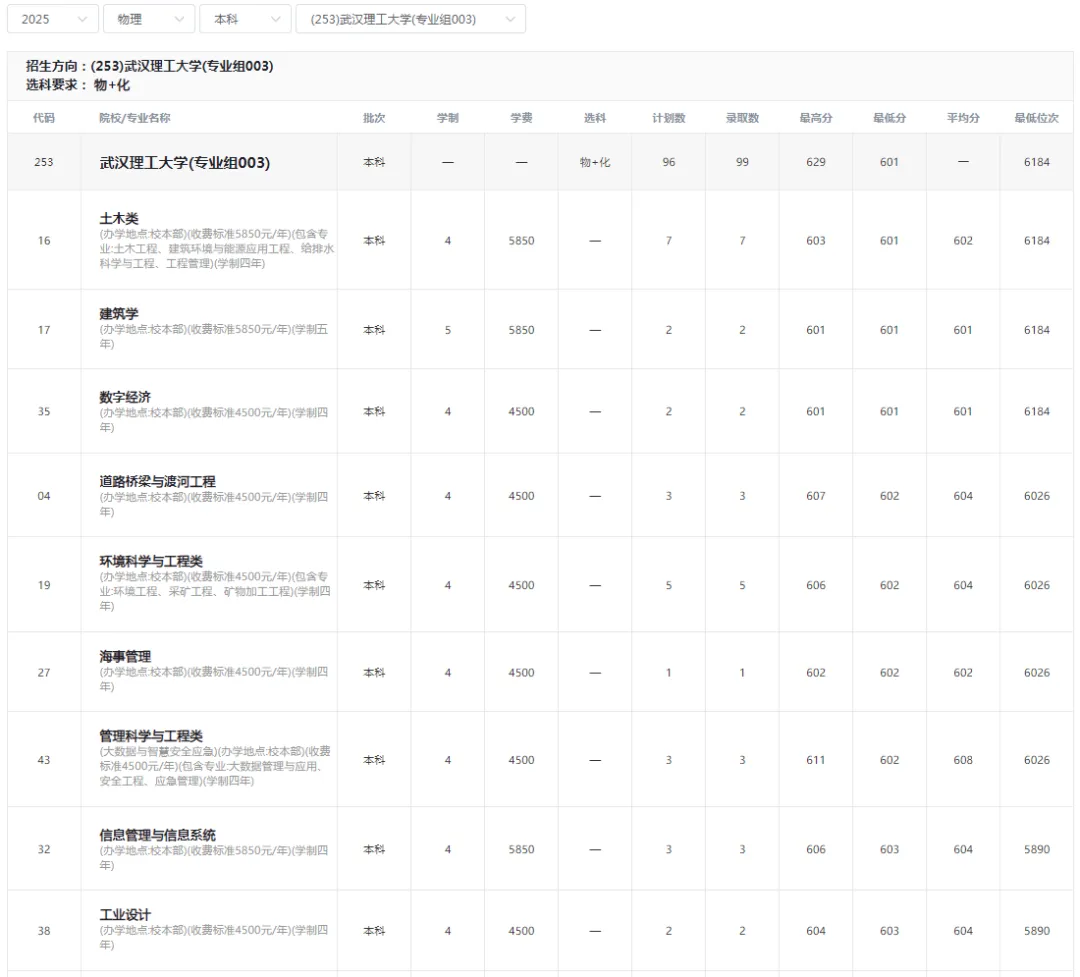Click tuition 5850 for 建筑学

(x=521, y=330)
